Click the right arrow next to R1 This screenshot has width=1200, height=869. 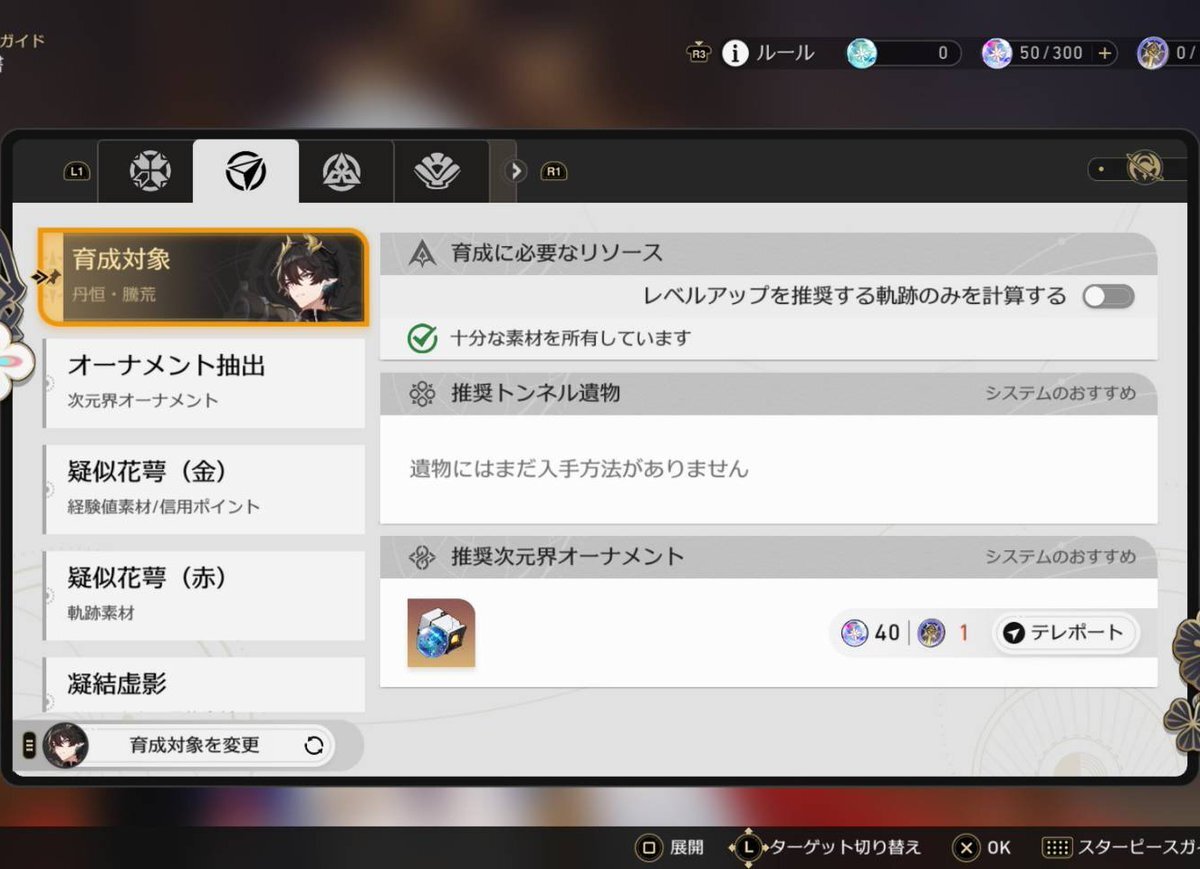(516, 171)
